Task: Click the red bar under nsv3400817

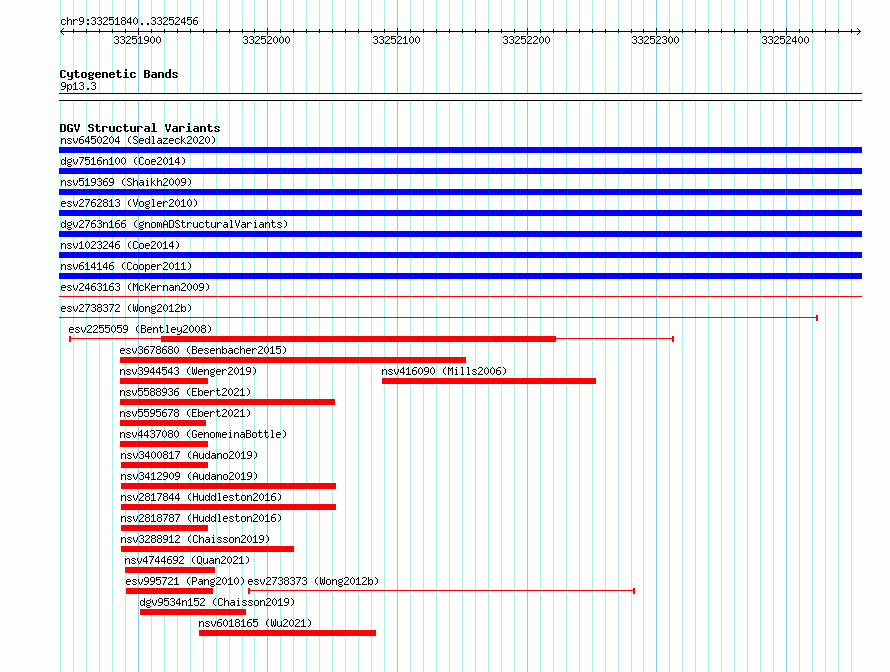Action: coord(165,465)
